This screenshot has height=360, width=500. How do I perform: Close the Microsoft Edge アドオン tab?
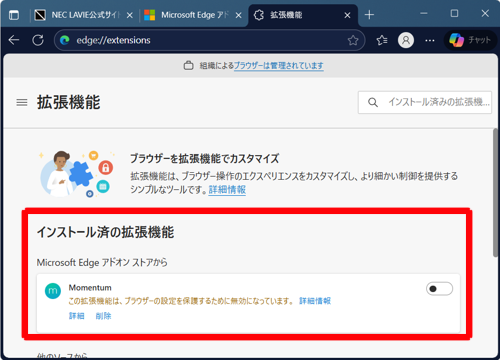(x=238, y=15)
